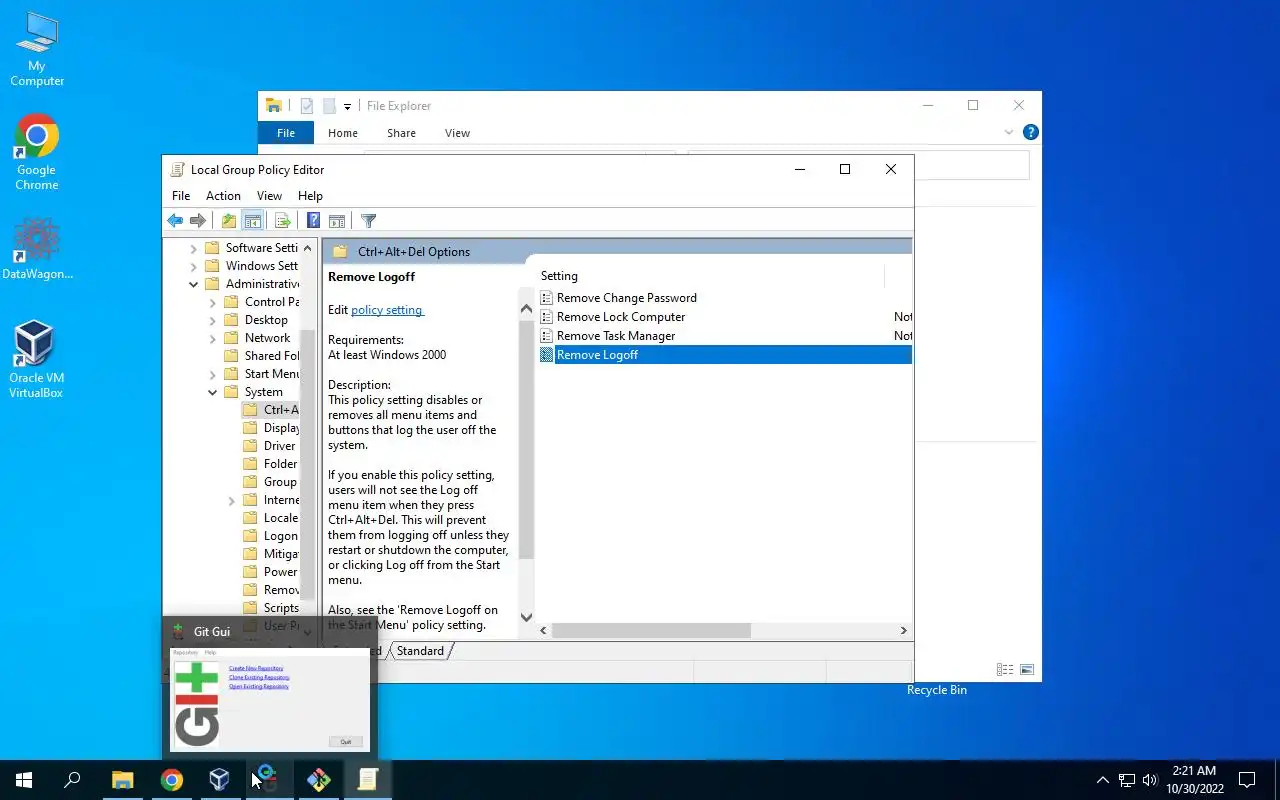
Task: Open the Oracle VM VirtualBox desktop shortcut
Action: click(x=37, y=360)
